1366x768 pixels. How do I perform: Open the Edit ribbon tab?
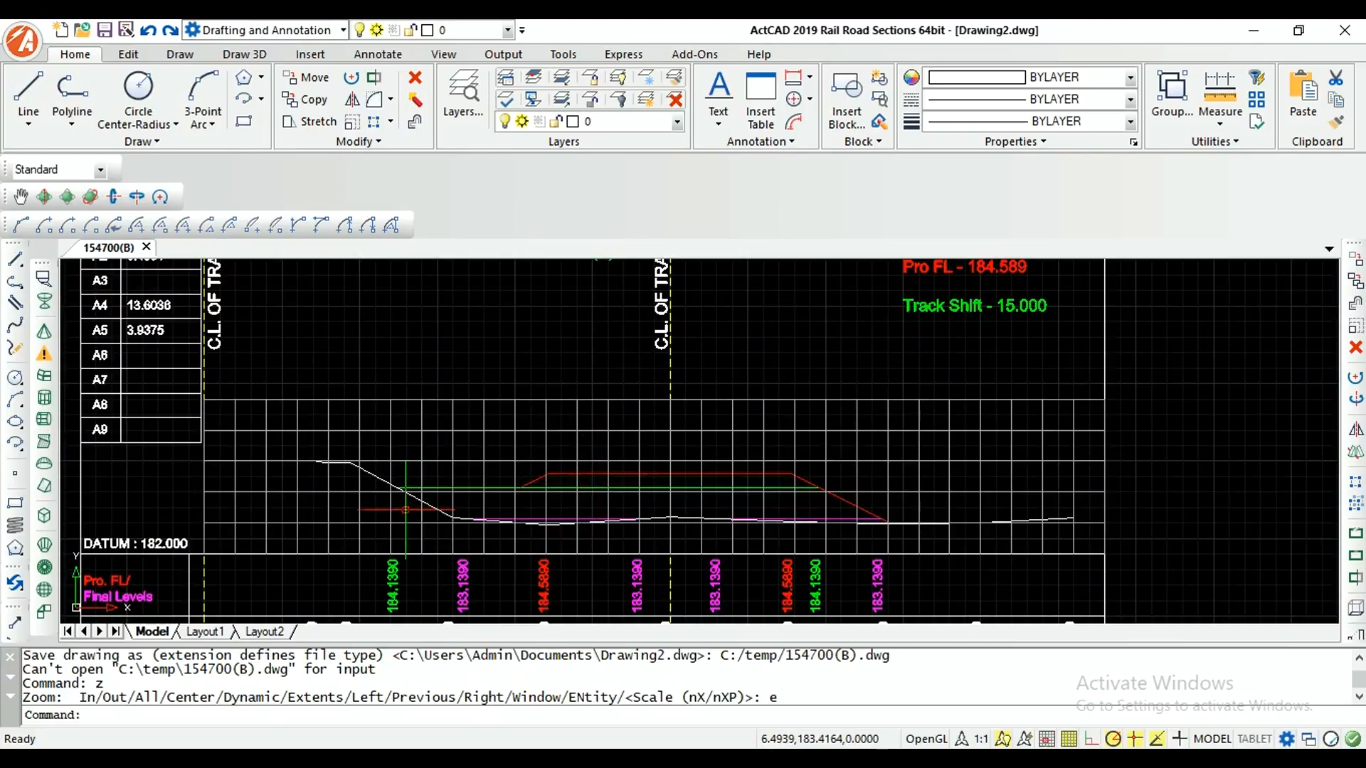click(x=128, y=54)
